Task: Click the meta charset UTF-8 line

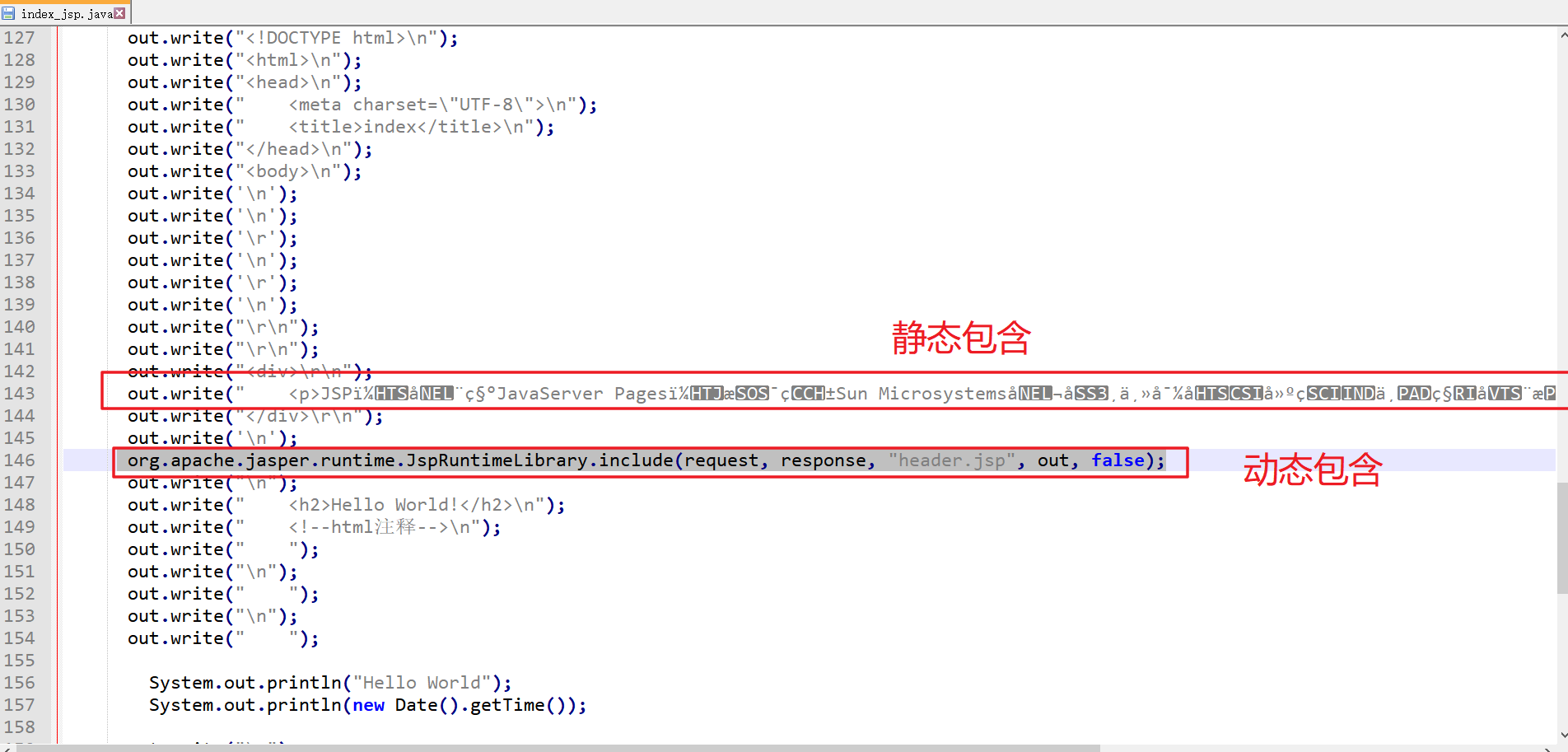Action: [362, 105]
